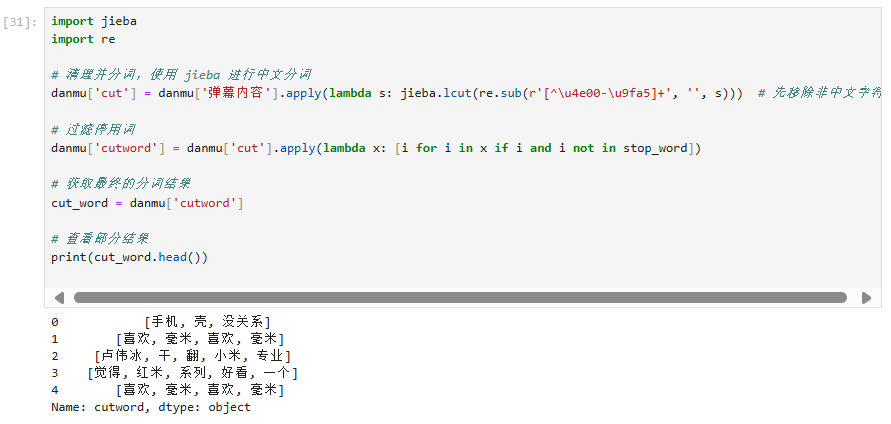This screenshot has width=891, height=424.
Task: Click the right arrow of horizontal scrollbar
Action: pyautogui.click(x=866, y=297)
